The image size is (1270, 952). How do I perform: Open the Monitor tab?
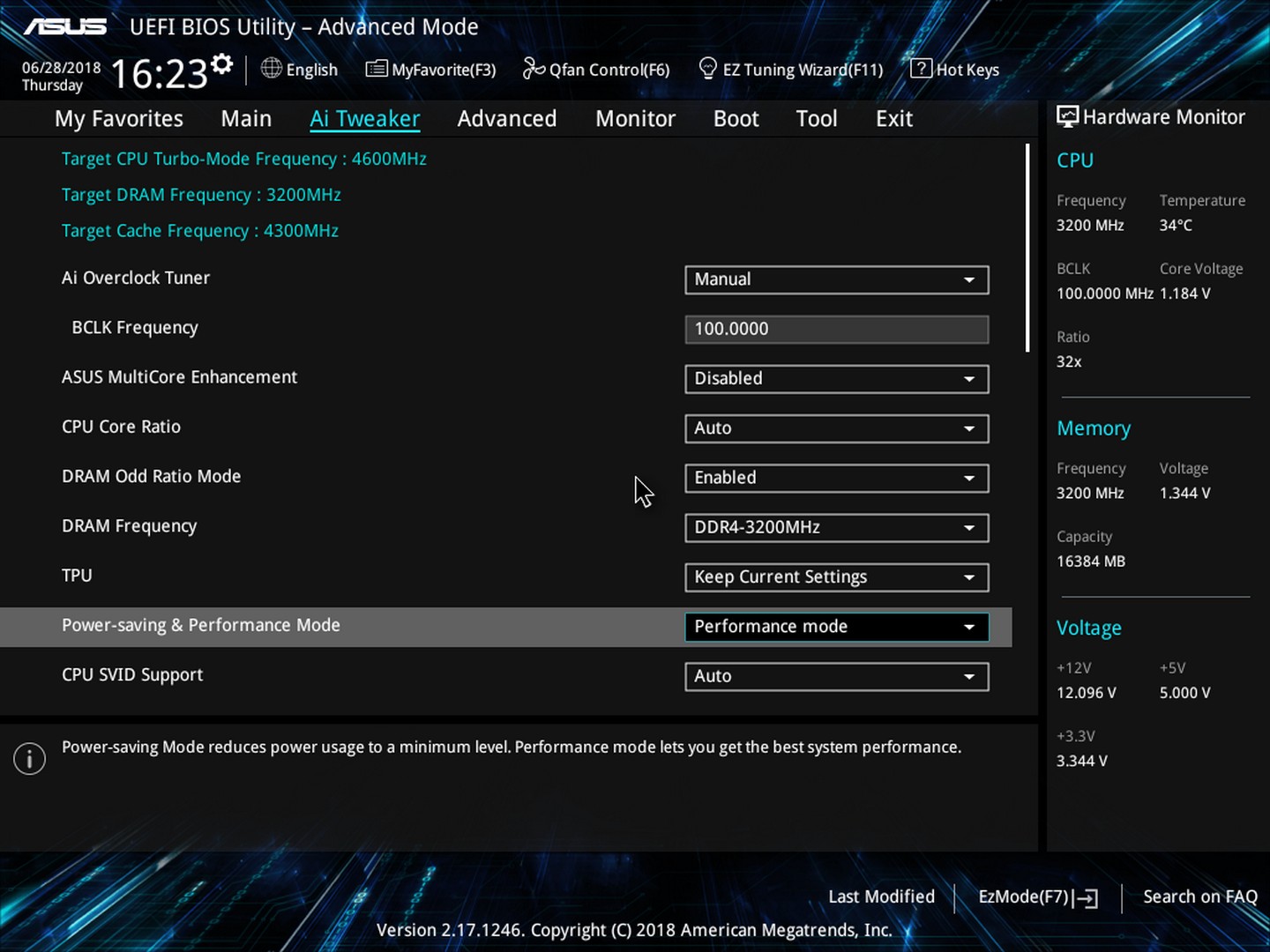tap(635, 119)
